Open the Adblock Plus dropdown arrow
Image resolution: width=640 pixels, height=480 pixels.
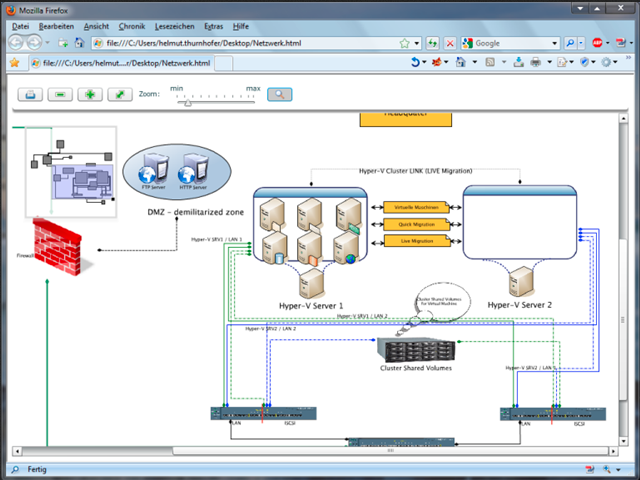(608, 43)
